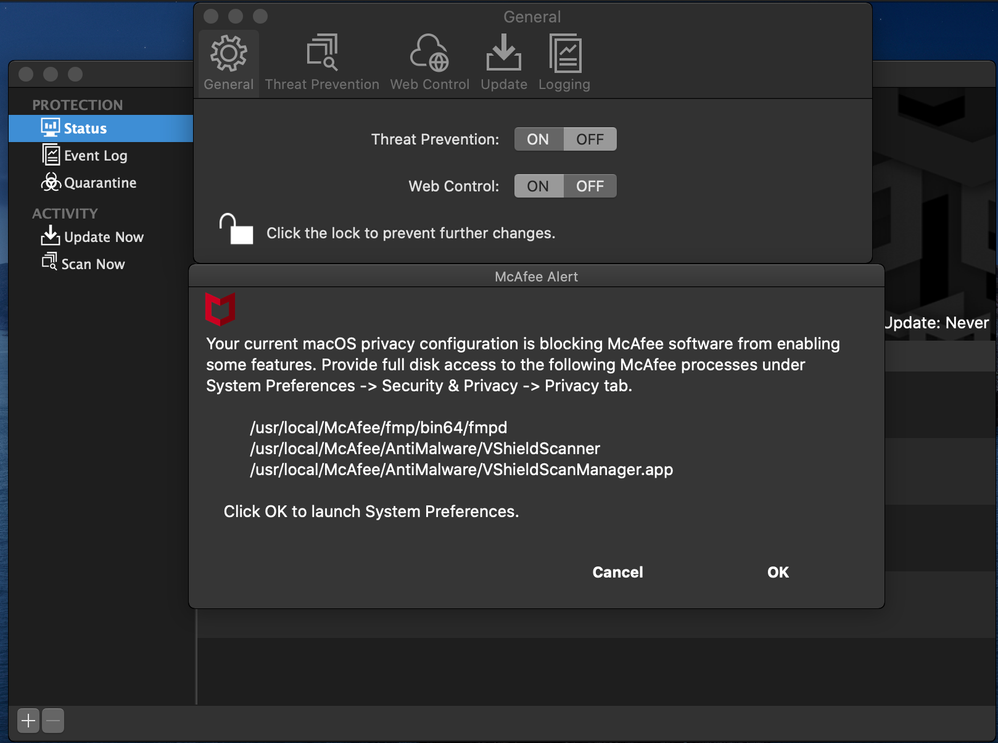Click the VShieldScanManager.app path text
The image size is (998, 743).
click(x=461, y=470)
